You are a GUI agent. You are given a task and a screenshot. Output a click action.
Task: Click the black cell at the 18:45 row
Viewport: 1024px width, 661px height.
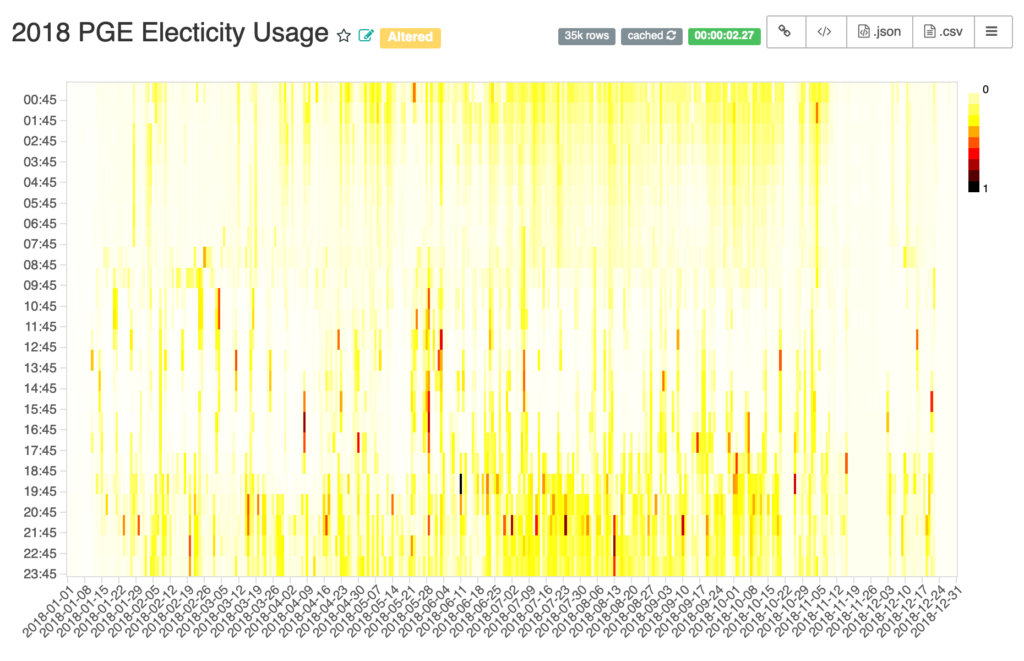pyautogui.click(x=460, y=483)
